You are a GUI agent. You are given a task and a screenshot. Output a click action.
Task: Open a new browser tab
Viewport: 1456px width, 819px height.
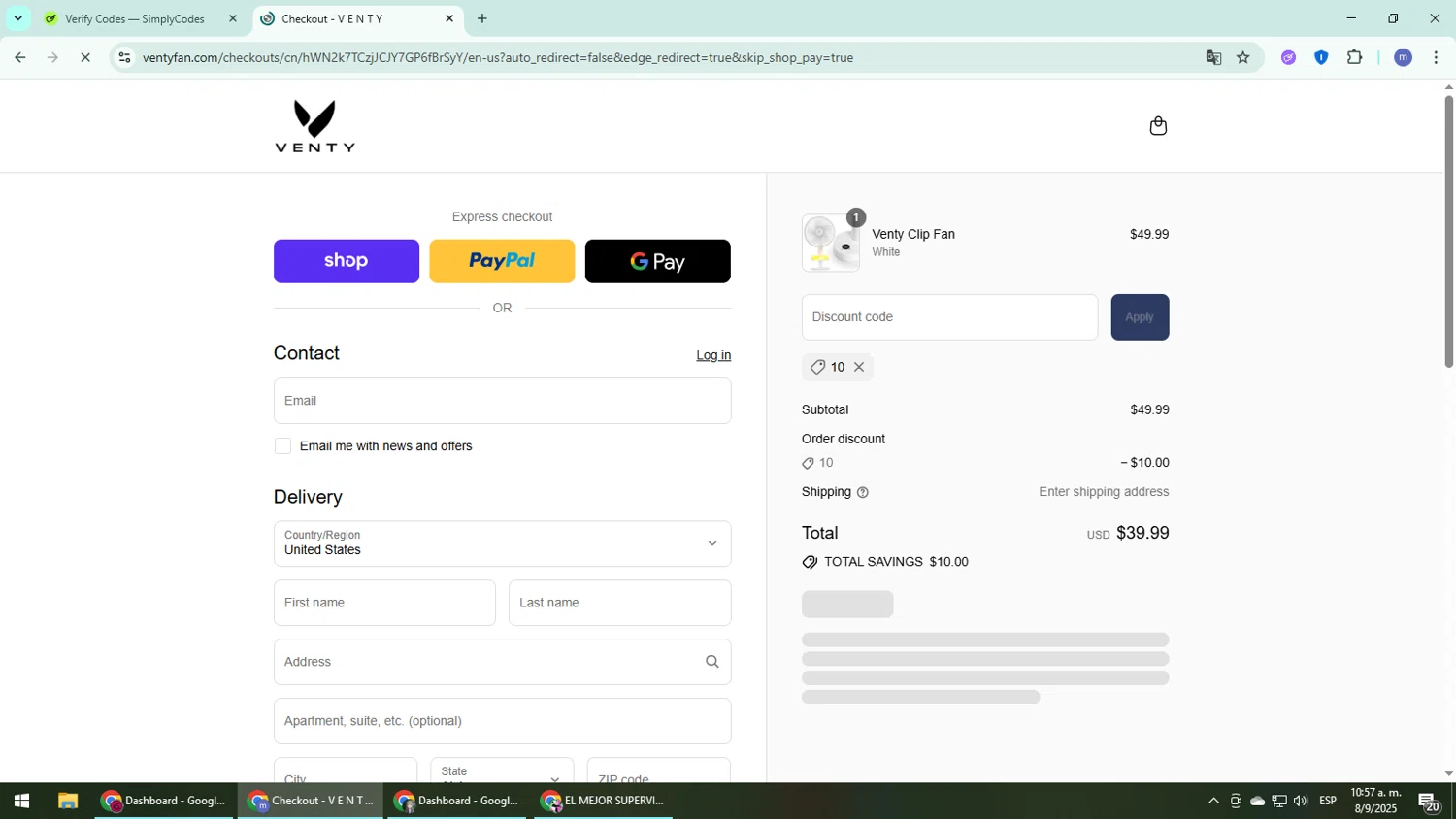click(x=482, y=18)
